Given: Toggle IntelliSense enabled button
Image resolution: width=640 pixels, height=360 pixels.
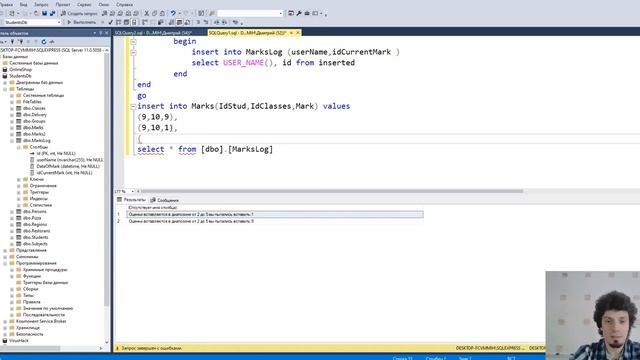Looking at the screenshot, I should (x=134, y=22).
